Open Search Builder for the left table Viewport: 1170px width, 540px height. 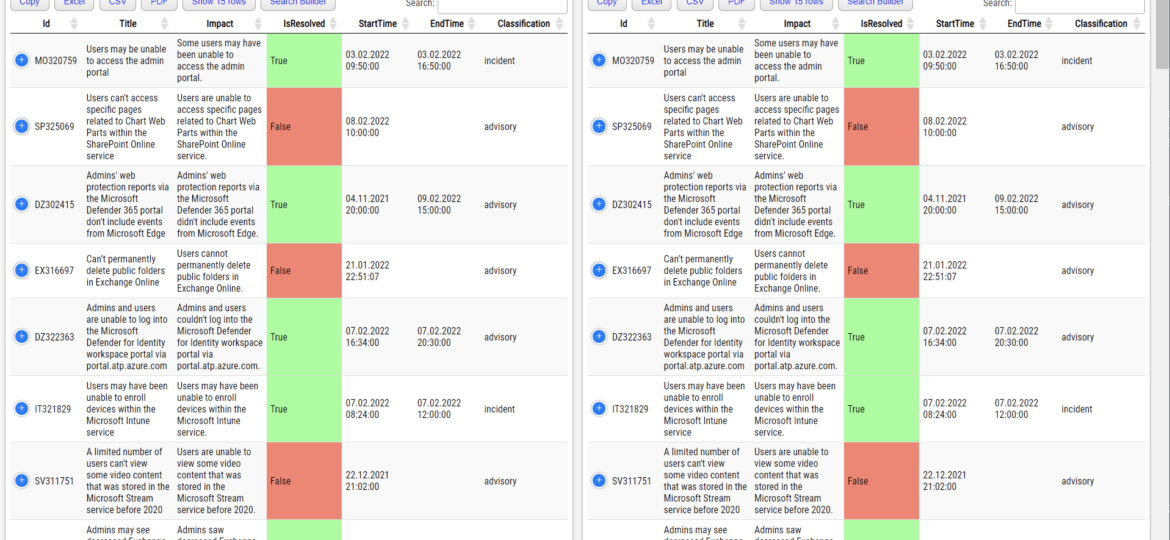point(298,4)
